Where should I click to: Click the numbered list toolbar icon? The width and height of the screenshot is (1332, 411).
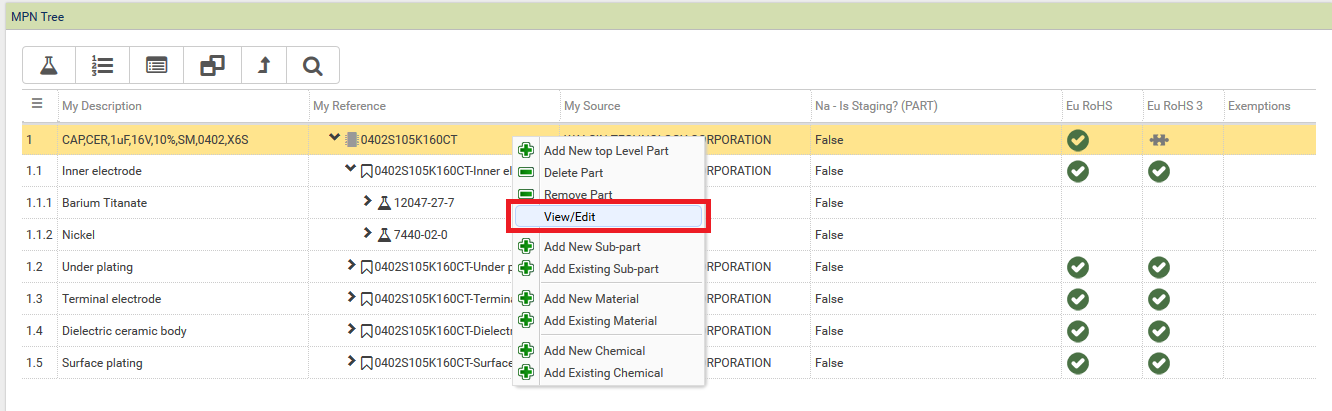(102, 66)
